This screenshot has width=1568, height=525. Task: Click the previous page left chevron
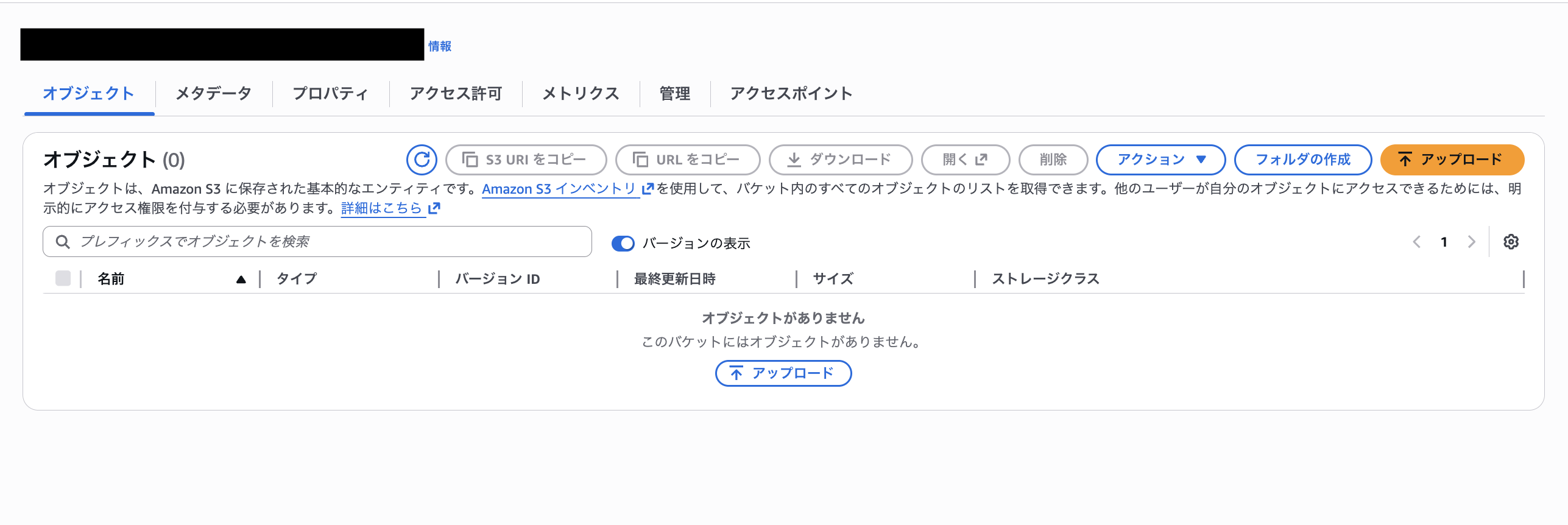point(1416,241)
